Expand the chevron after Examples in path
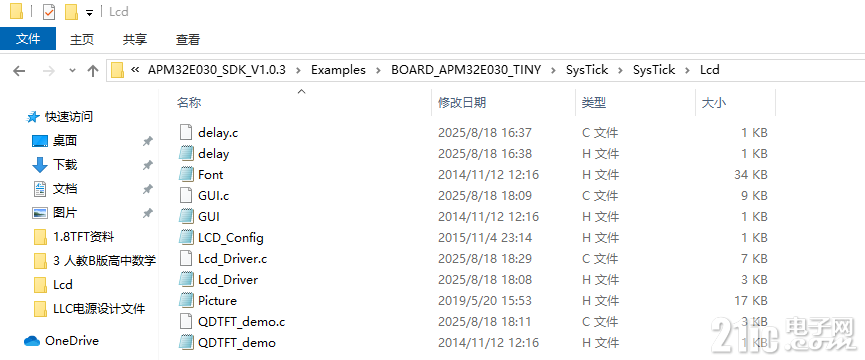The width and height of the screenshot is (865, 360). [x=378, y=70]
